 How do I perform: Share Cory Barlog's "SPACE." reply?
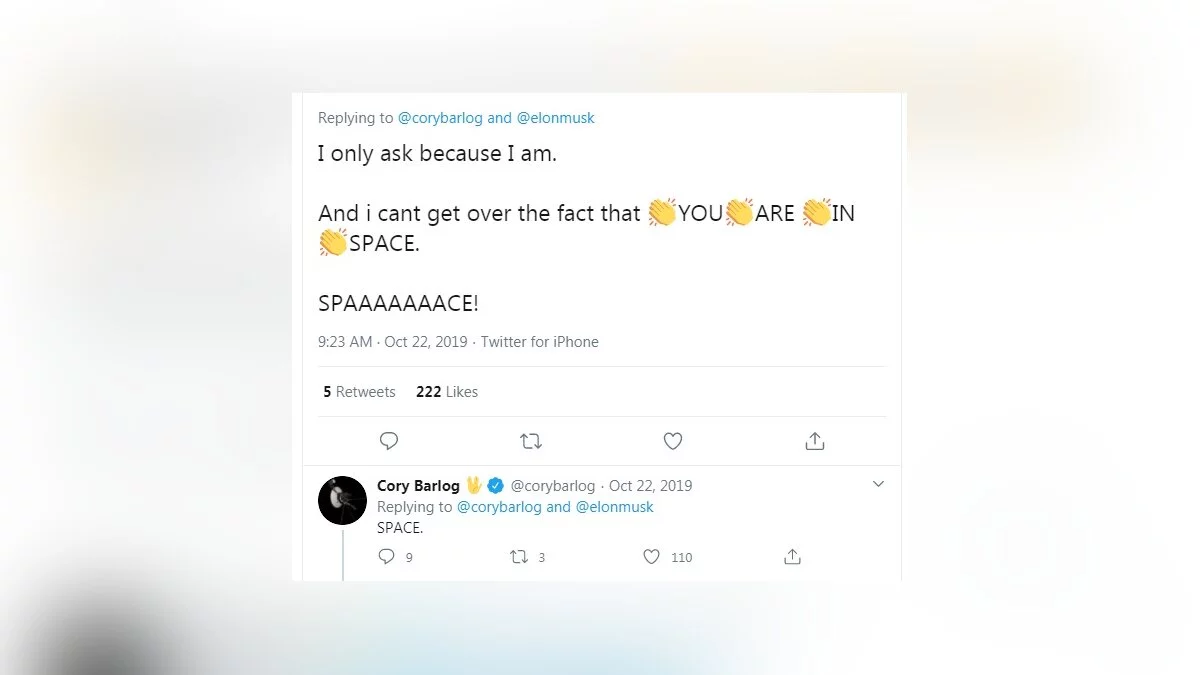(793, 557)
